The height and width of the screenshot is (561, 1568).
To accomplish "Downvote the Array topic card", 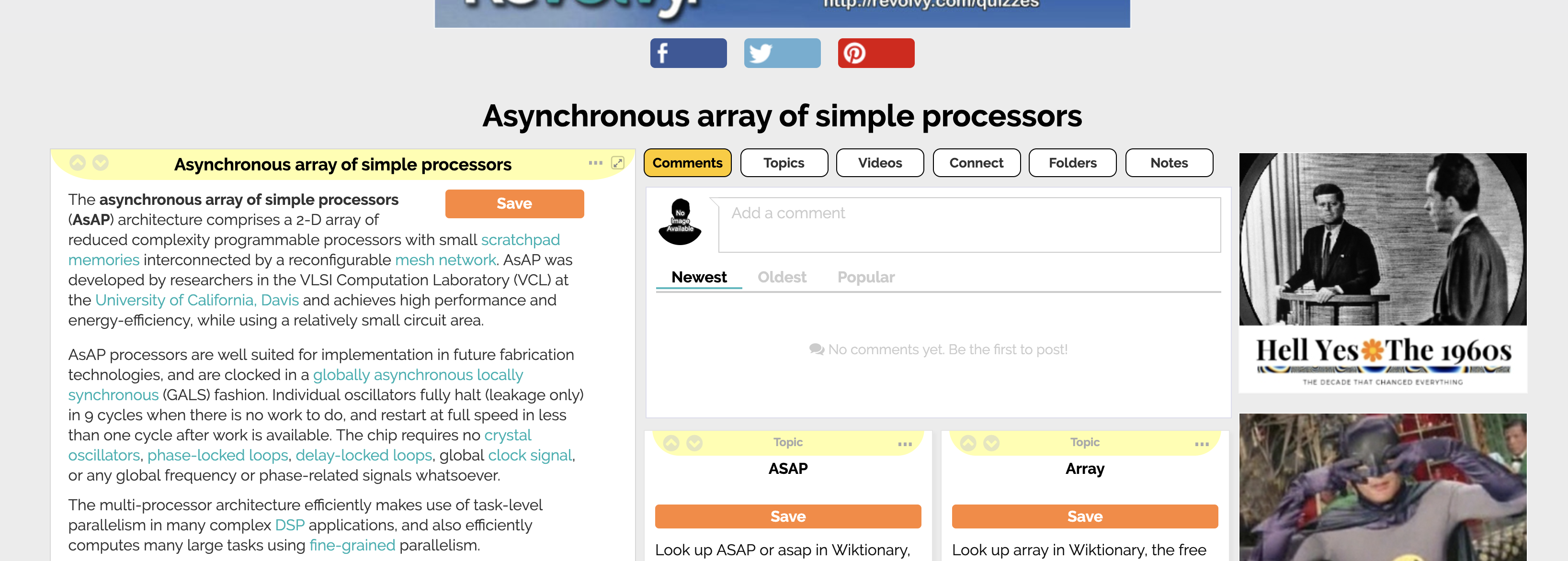I will (x=991, y=443).
